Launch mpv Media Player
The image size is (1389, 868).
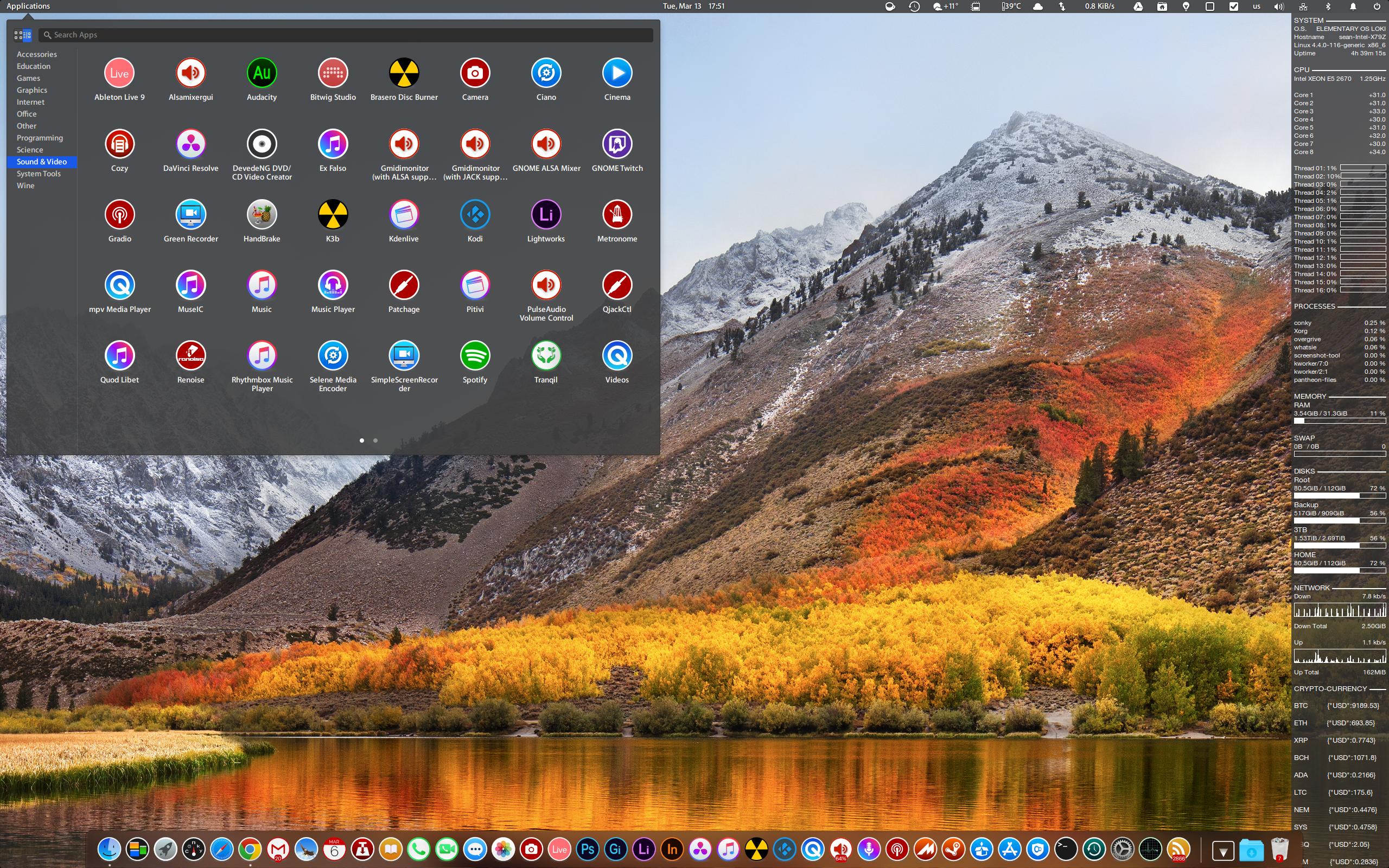coord(119,292)
